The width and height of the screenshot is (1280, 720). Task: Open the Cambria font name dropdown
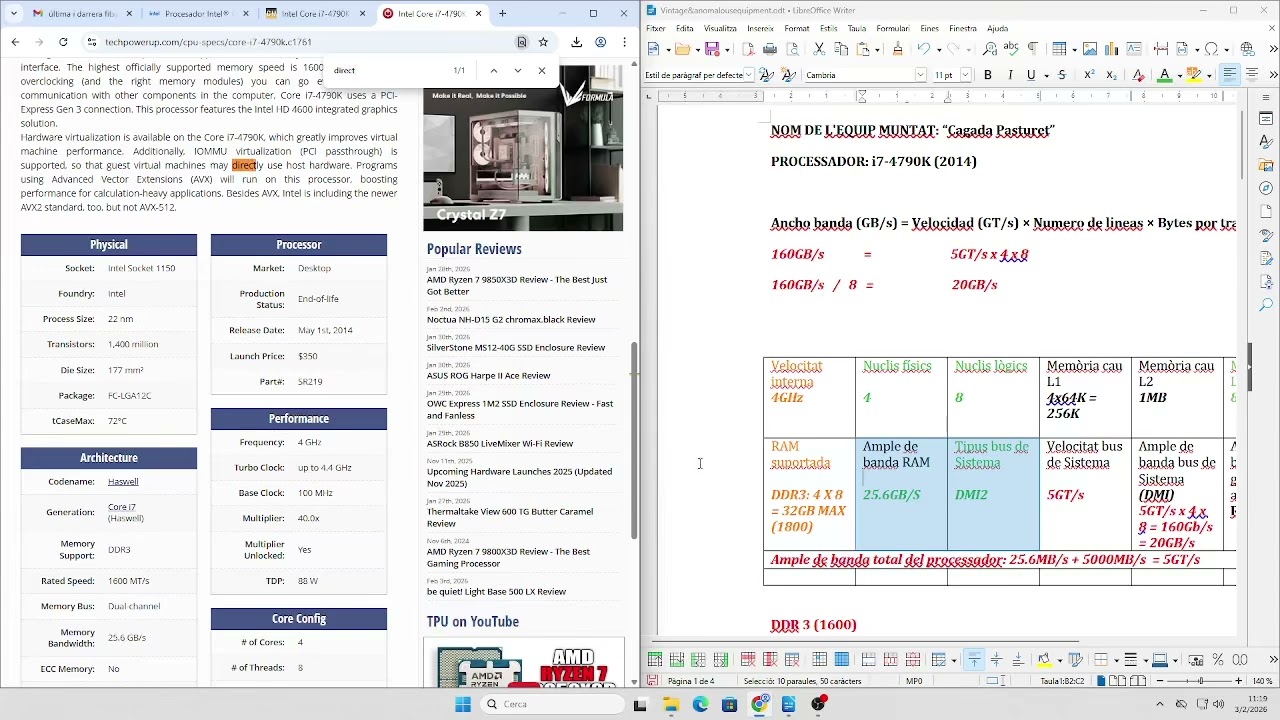coord(920,75)
